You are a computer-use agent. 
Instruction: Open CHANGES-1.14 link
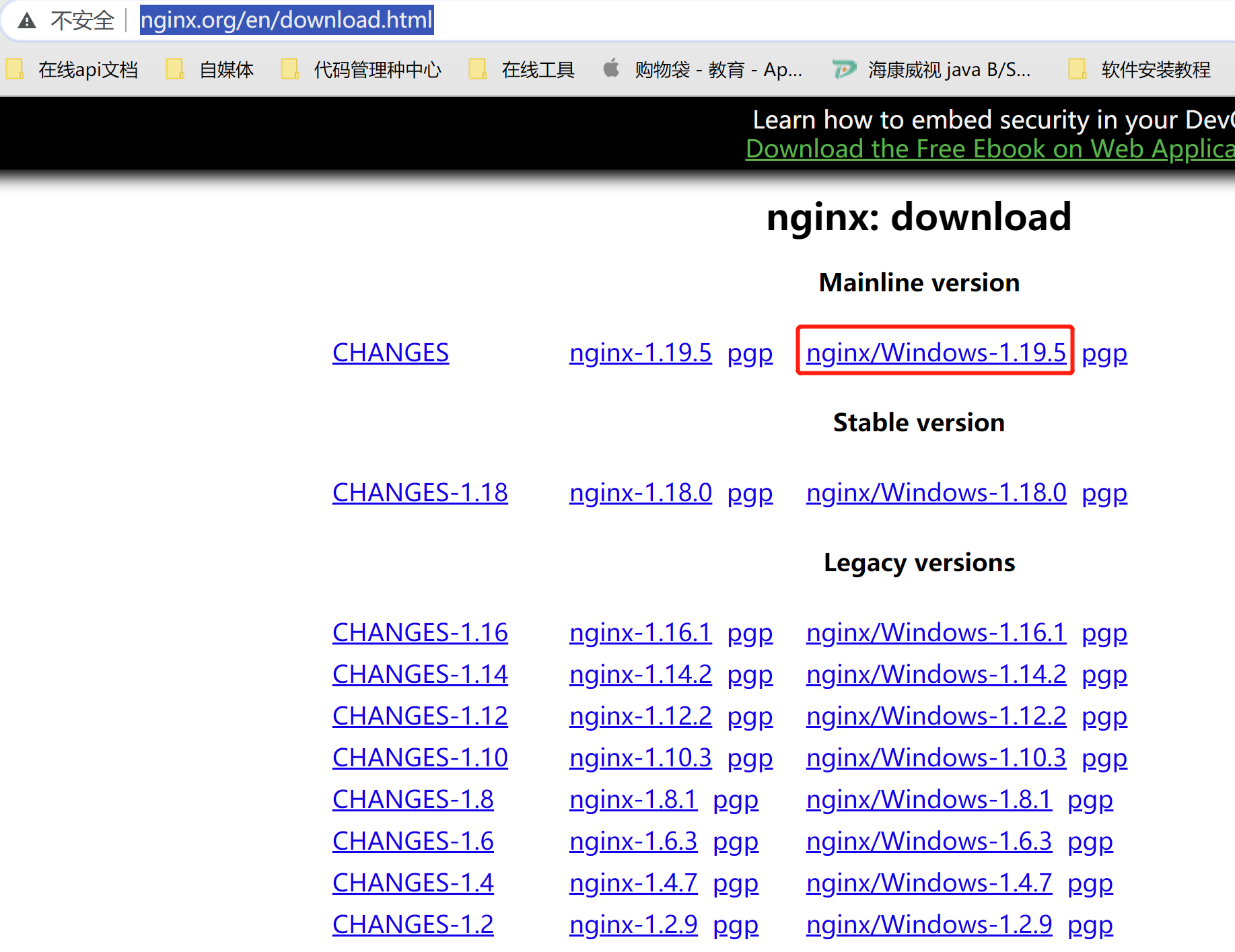point(420,675)
